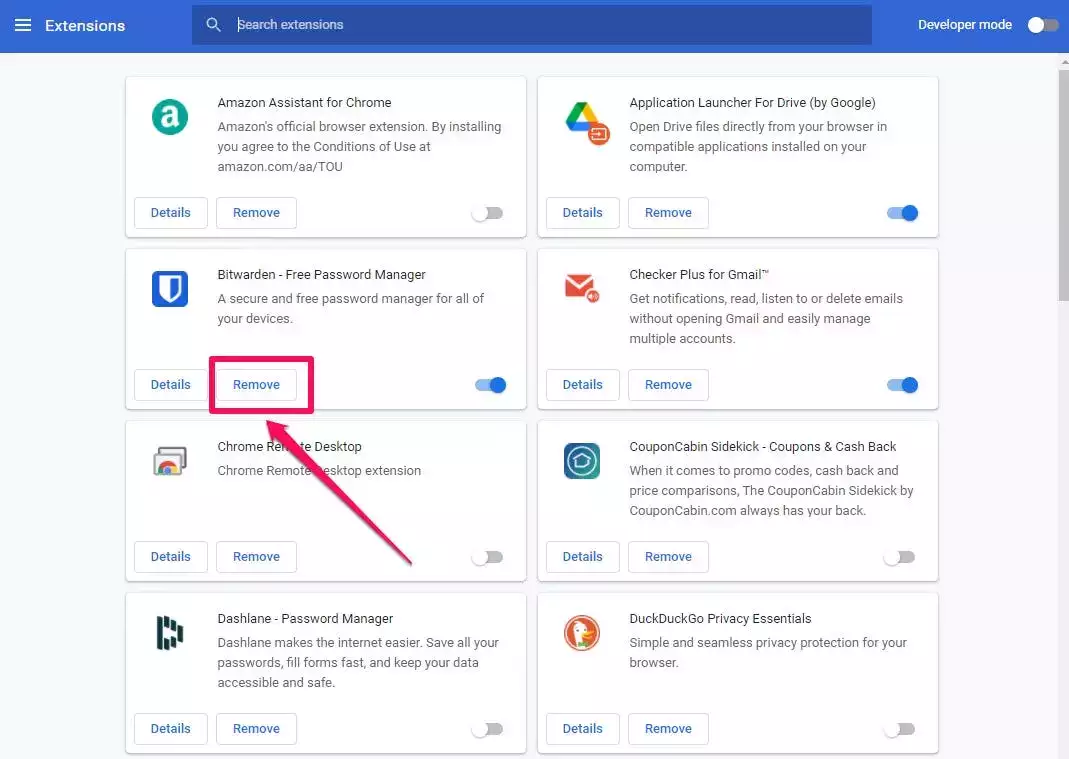The height and width of the screenshot is (759, 1069).
Task: Disable Checker Plus for Gmail toggle
Action: (x=902, y=385)
